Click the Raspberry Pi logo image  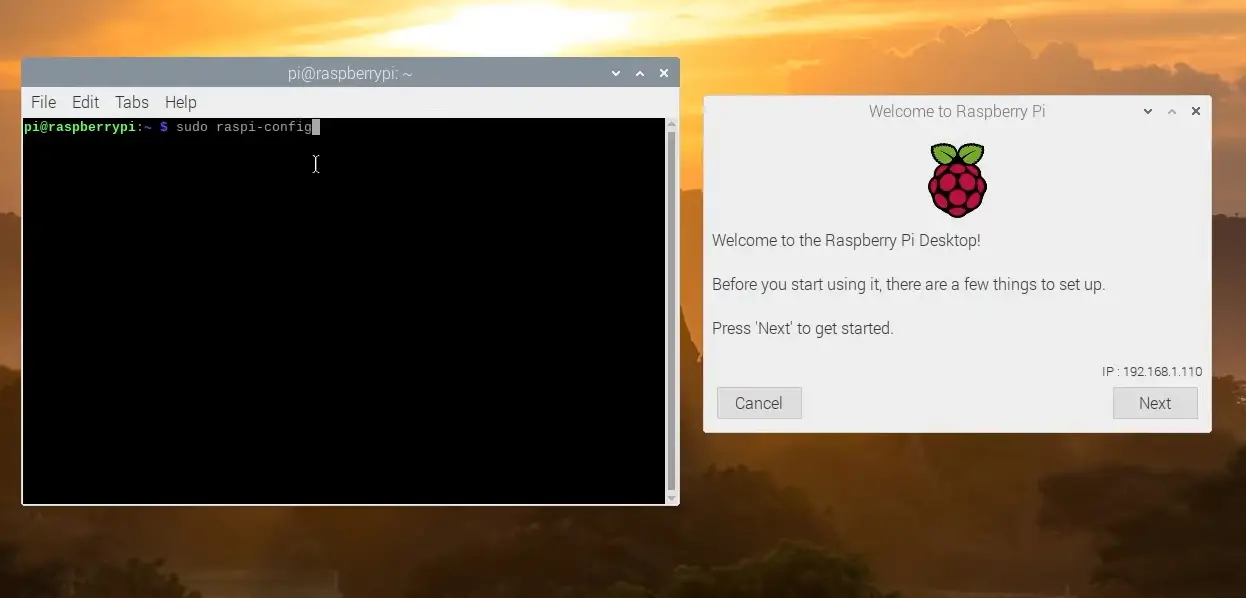coord(957,180)
